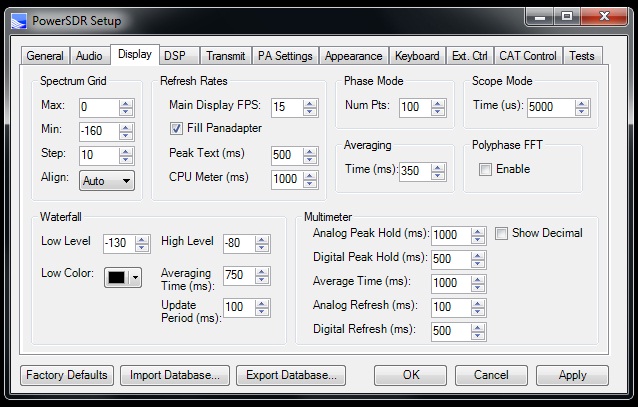Click the black Low Color swatch
Image resolution: width=638 pixels, height=407 pixels.
point(116,278)
